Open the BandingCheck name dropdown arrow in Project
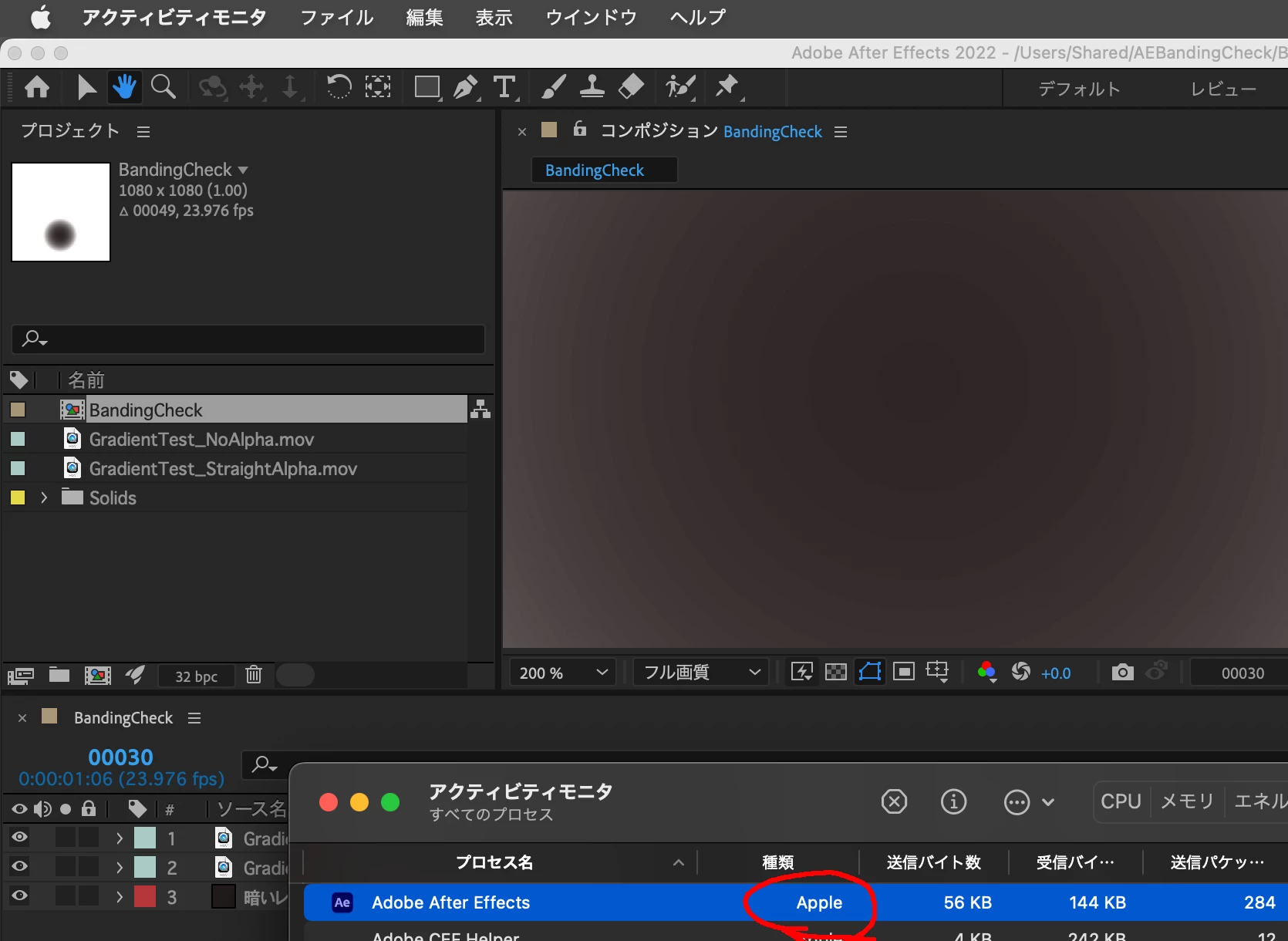Screen dimensions: 1288x941 tap(243, 170)
